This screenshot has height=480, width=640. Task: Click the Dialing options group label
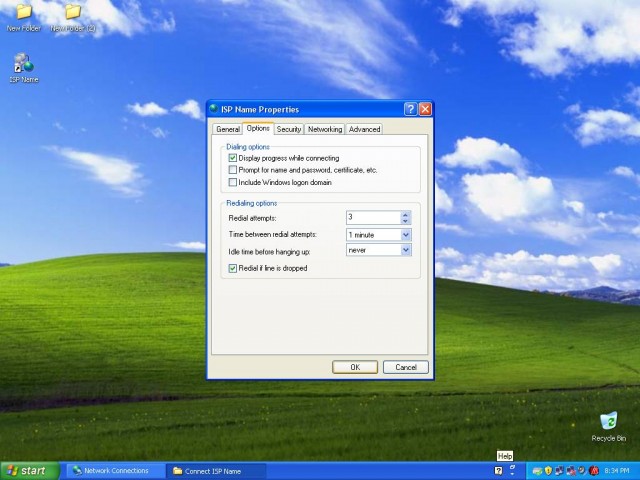tap(248, 147)
